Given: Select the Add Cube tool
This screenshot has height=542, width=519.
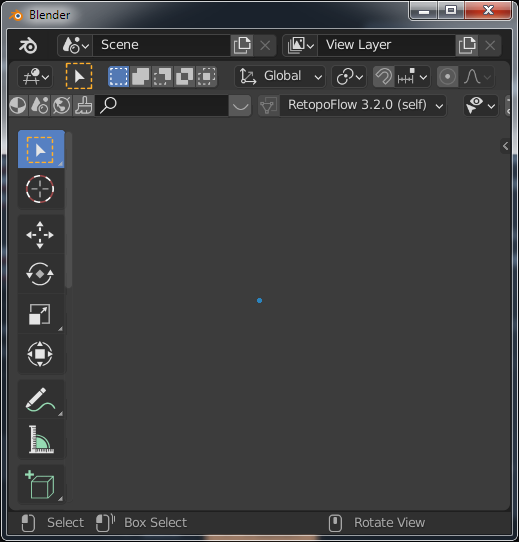Looking at the screenshot, I should coord(41,484).
